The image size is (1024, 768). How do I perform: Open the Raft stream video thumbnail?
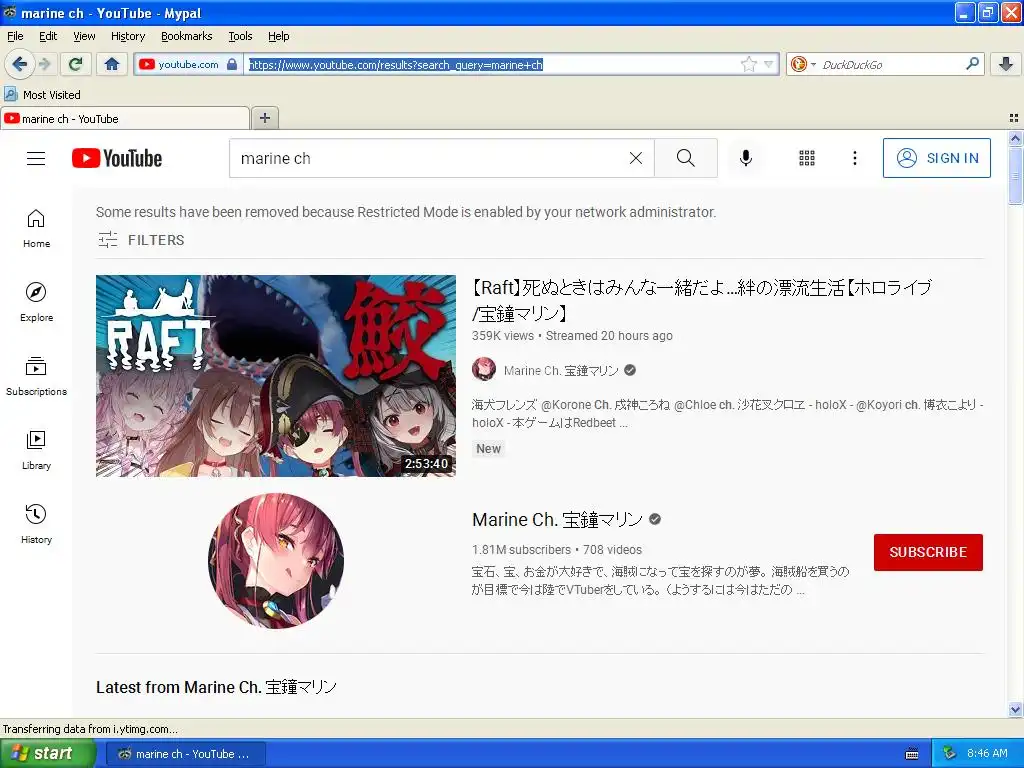click(276, 376)
